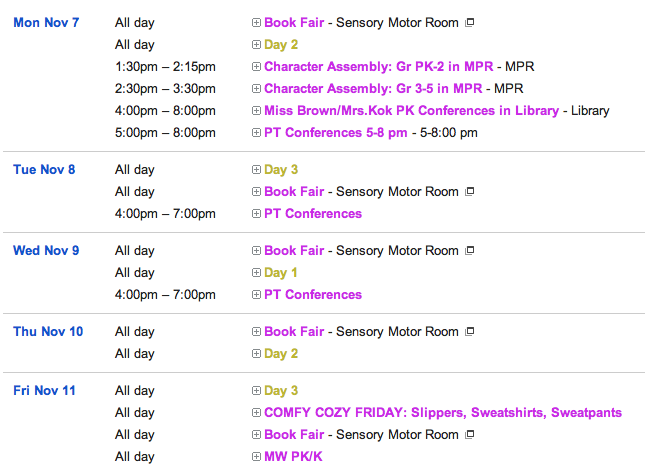Click the multi-day icon beside Monday's Book Fair

pyautogui.click(x=469, y=22)
